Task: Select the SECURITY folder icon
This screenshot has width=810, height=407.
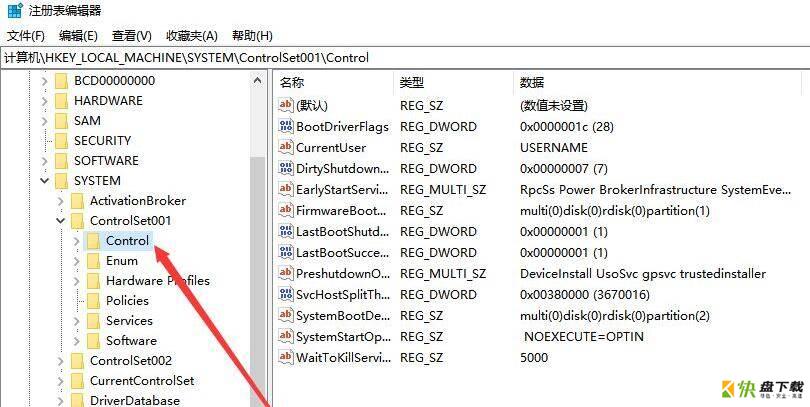Action: pyautogui.click(x=61, y=141)
